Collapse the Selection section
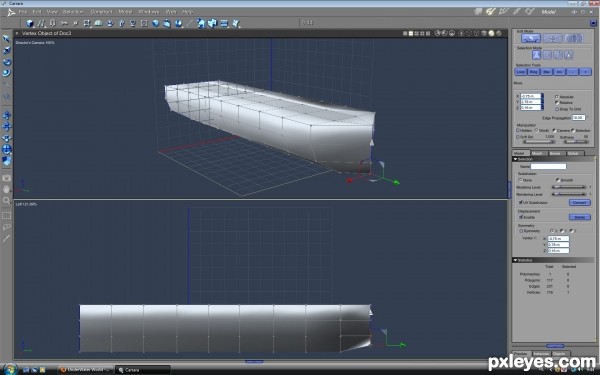The image size is (600, 375). (515, 159)
